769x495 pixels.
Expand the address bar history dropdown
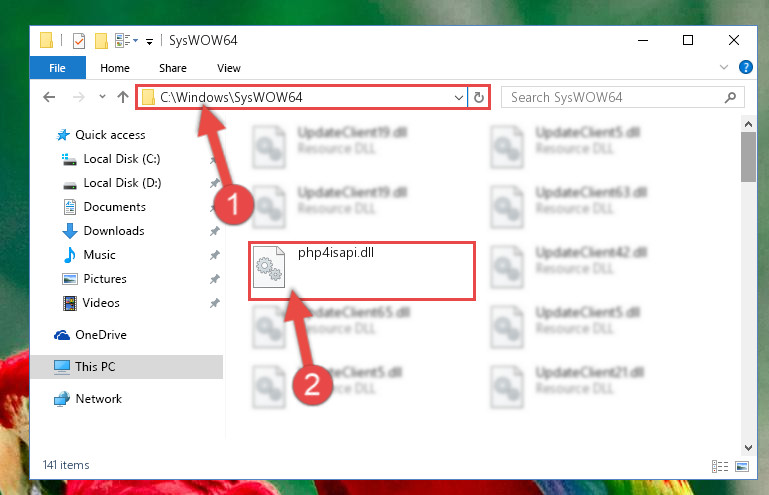coord(459,97)
